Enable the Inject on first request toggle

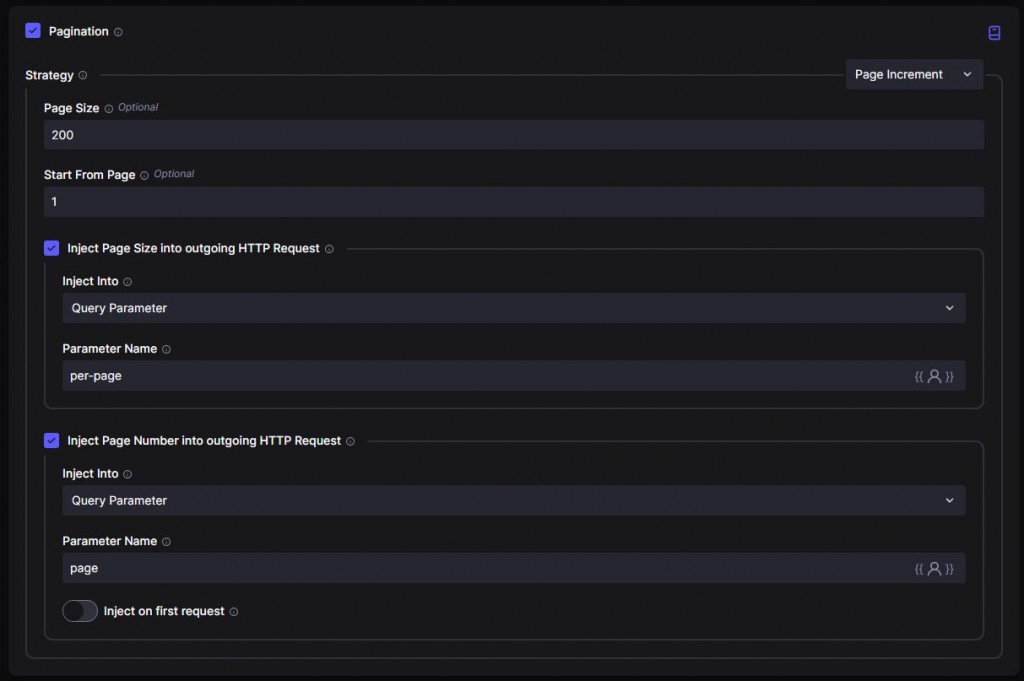[x=80, y=611]
